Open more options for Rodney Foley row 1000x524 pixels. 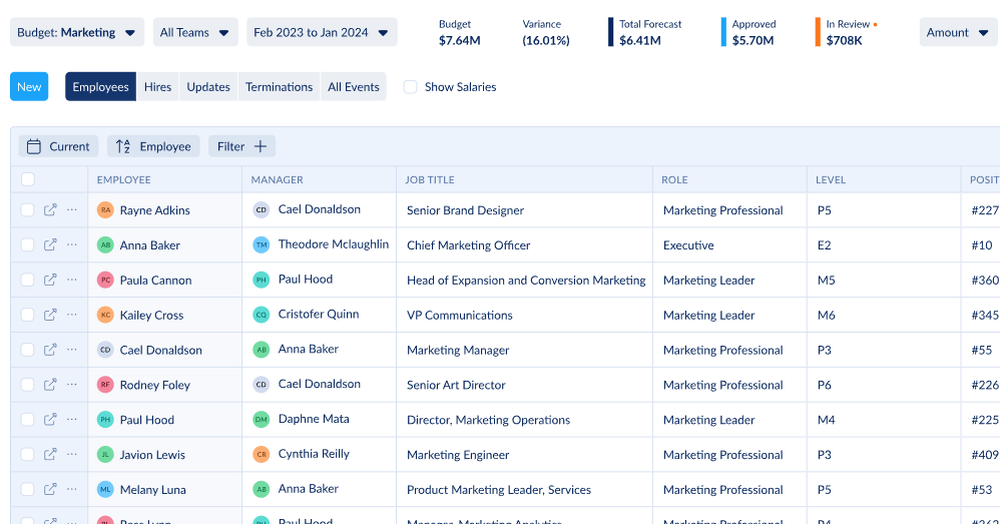(x=71, y=384)
